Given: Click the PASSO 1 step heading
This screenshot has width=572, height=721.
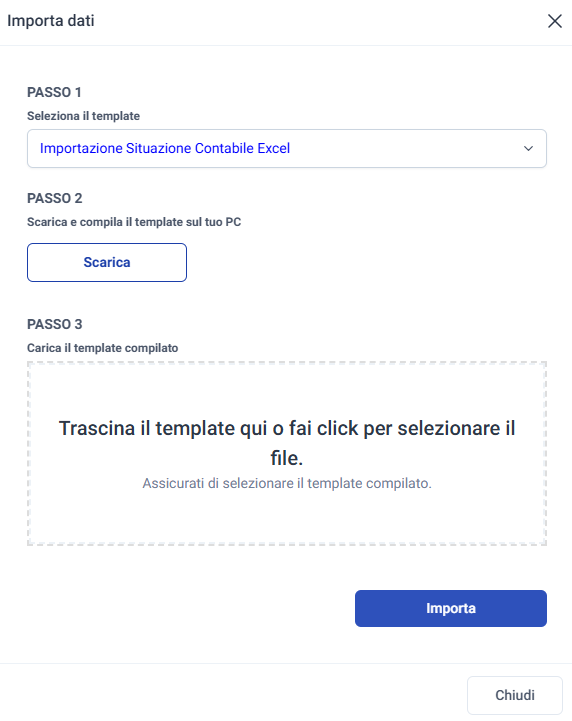Looking at the screenshot, I should click(x=54, y=92).
